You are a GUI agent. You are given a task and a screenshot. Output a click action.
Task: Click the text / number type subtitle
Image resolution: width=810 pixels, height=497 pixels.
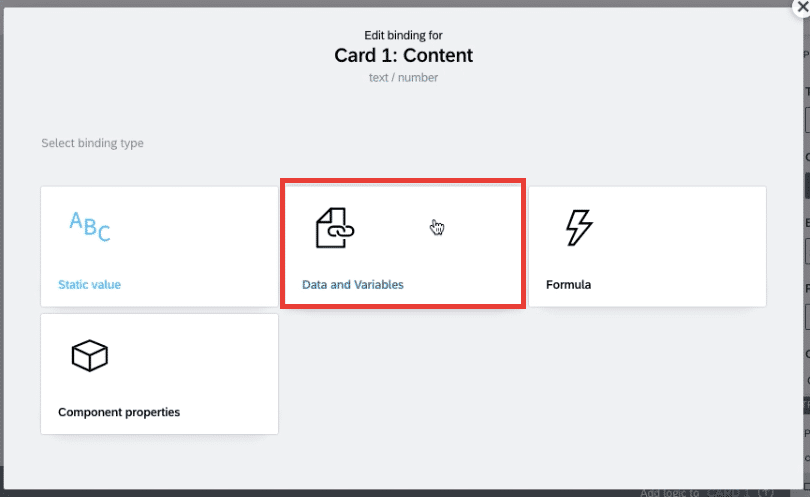point(403,77)
